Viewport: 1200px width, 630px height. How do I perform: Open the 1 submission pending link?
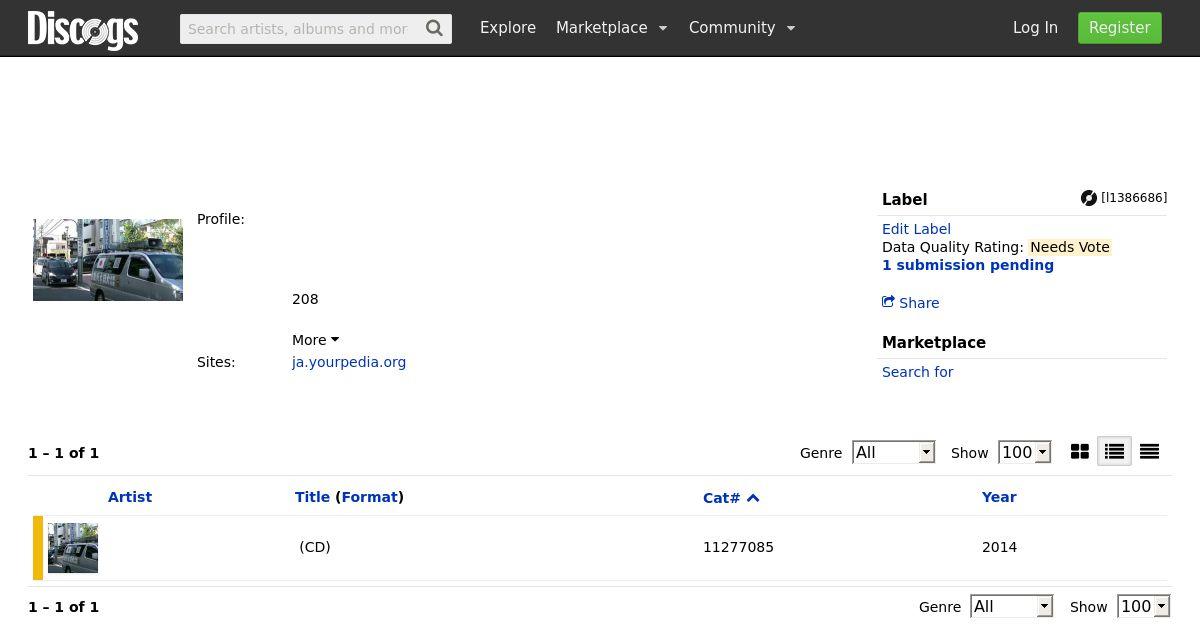tap(968, 265)
